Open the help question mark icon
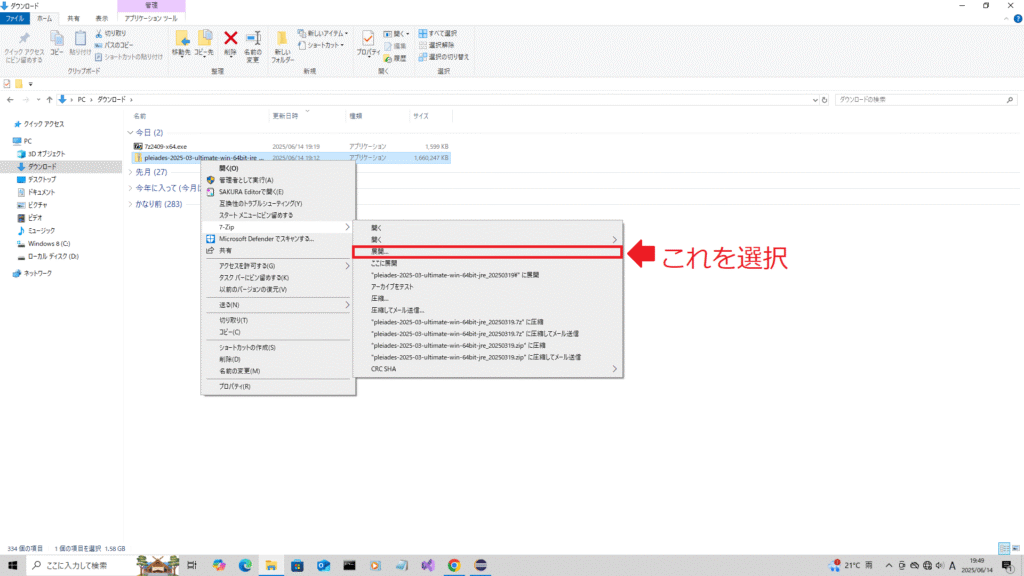 click(x=1017, y=19)
